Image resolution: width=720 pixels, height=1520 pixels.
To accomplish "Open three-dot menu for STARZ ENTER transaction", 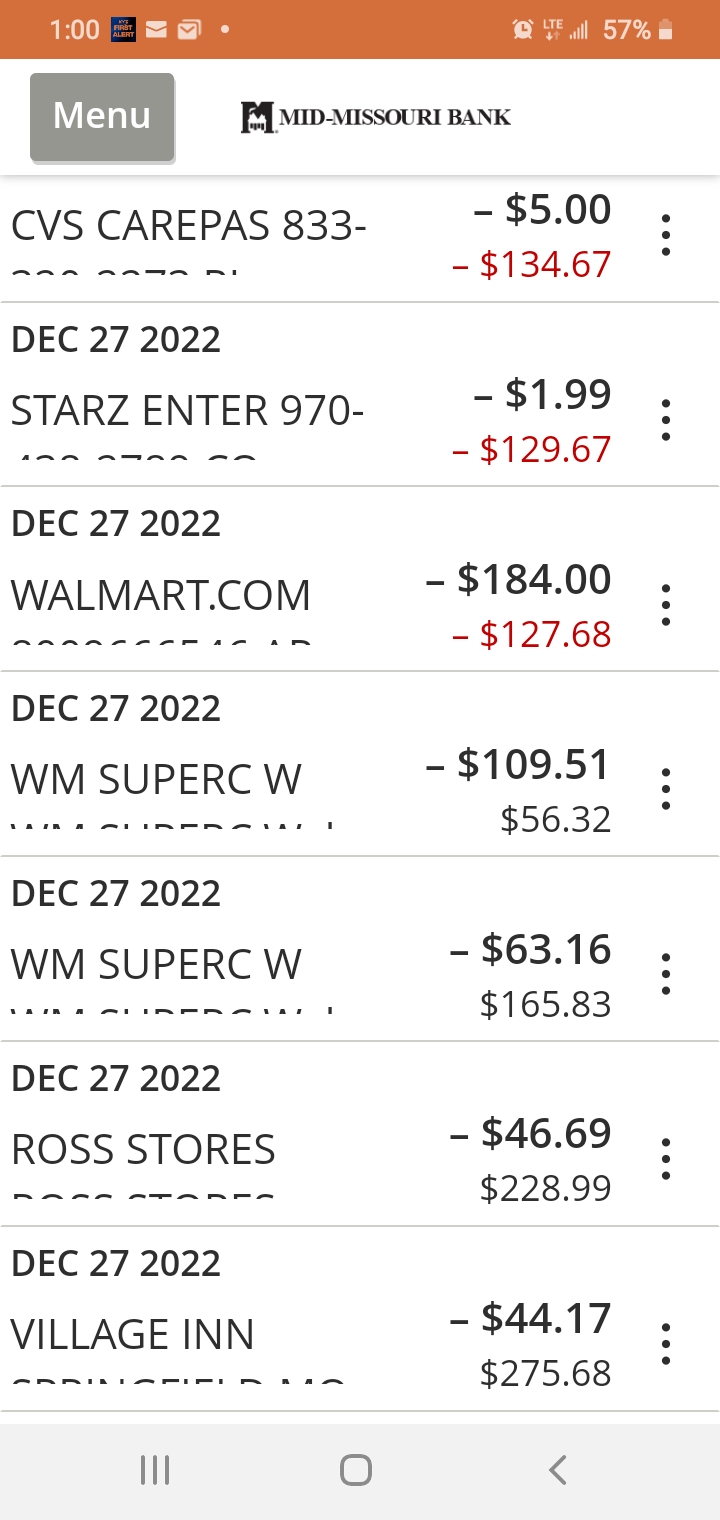I will coord(666,420).
